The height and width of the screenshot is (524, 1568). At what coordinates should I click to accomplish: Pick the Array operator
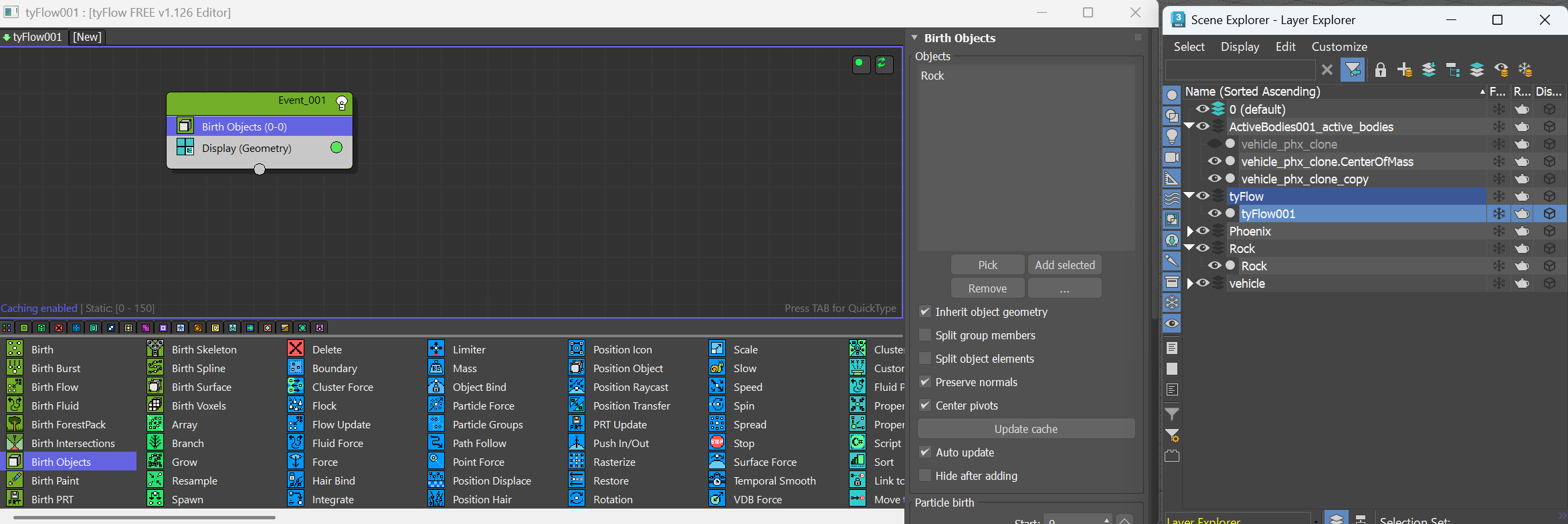tap(184, 424)
